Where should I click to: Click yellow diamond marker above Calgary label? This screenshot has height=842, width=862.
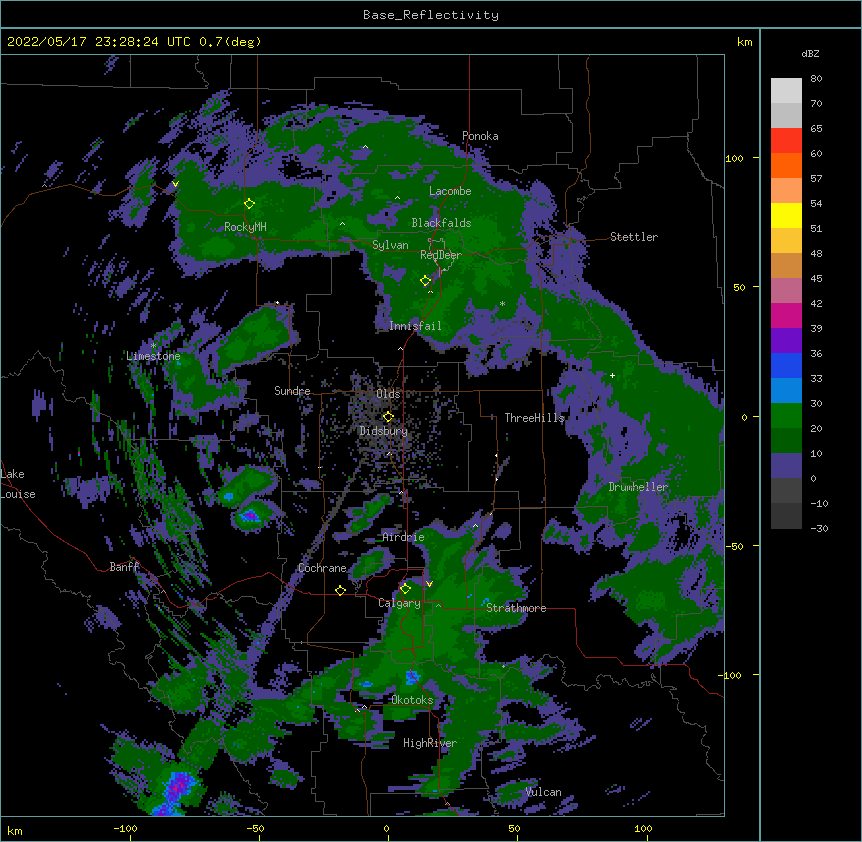(405, 589)
